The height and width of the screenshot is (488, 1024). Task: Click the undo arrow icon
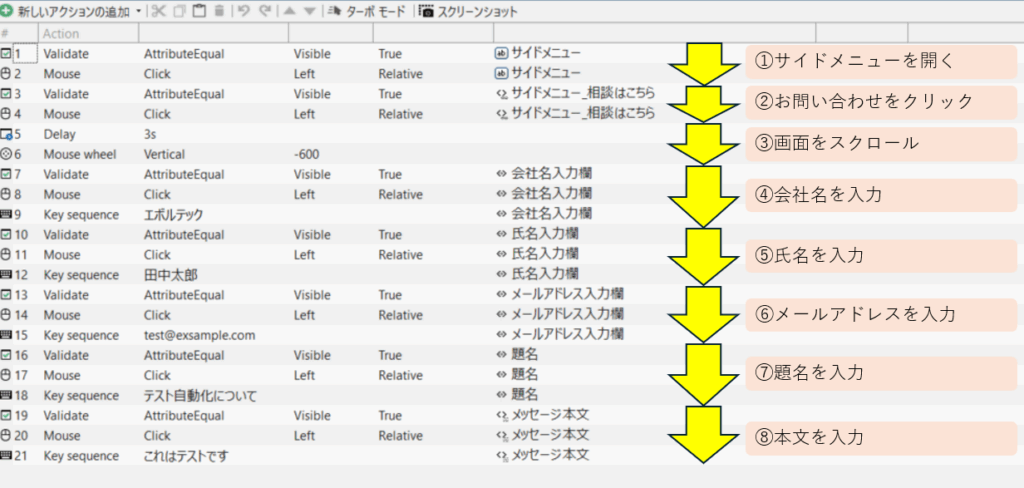click(x=244, y=11)
